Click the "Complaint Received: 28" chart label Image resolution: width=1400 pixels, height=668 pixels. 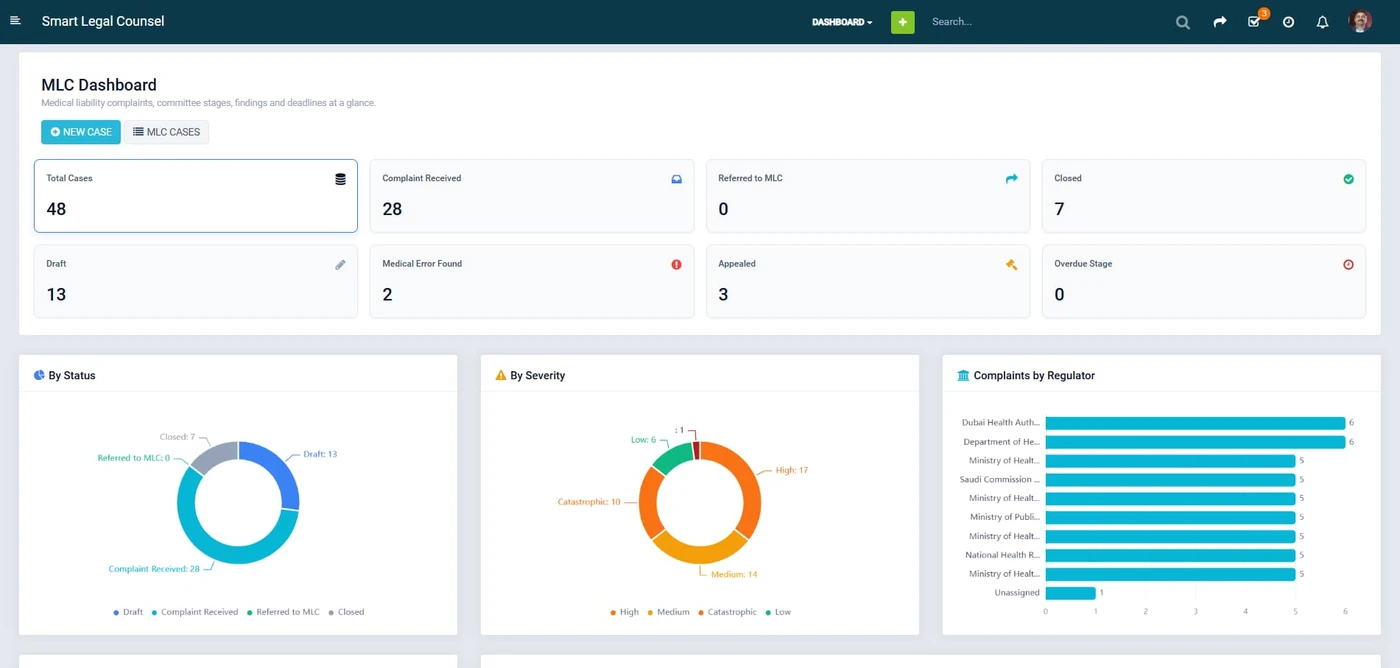(x=154, y=569)
